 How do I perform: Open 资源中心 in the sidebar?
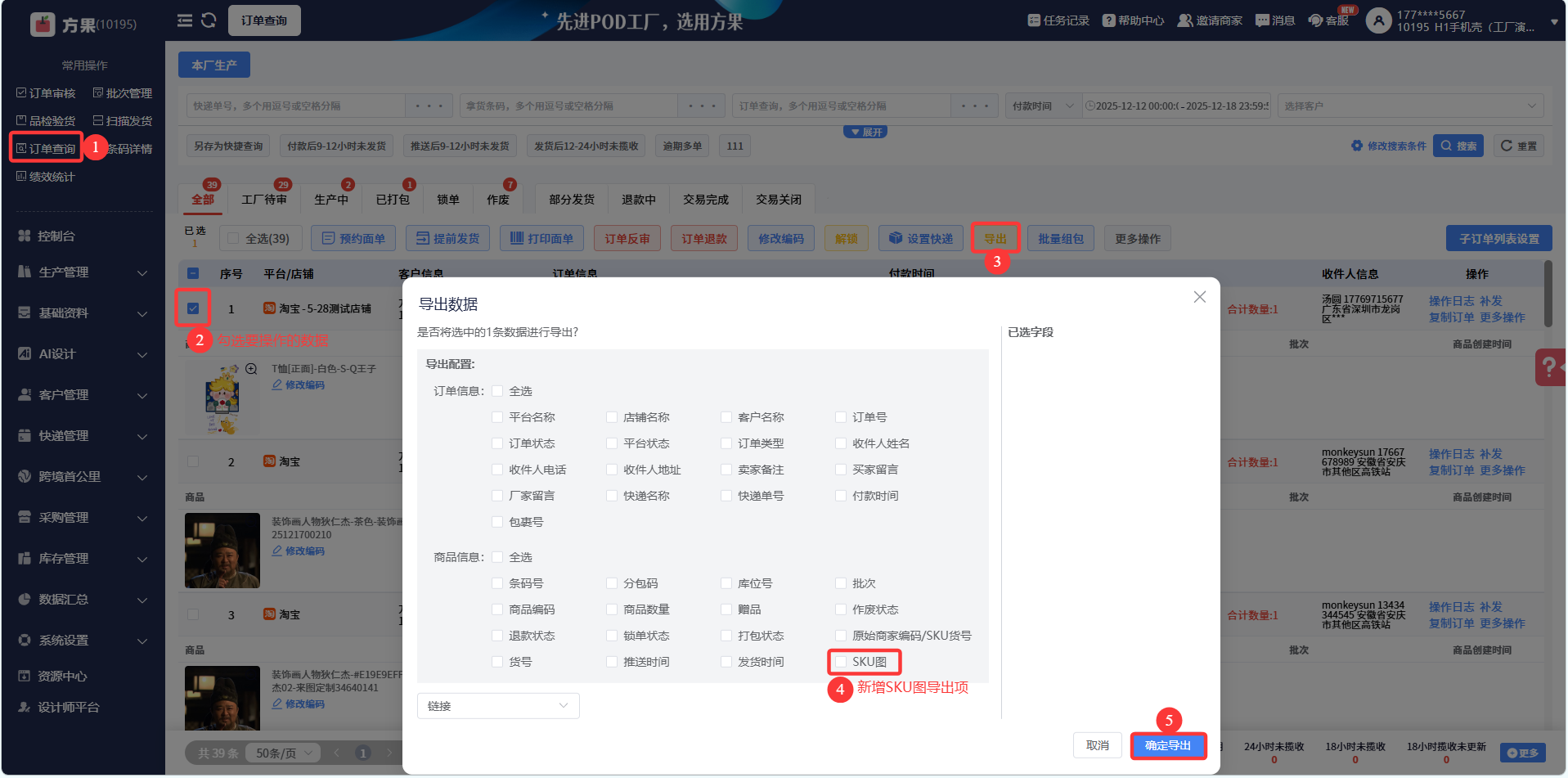click(53, 677)
